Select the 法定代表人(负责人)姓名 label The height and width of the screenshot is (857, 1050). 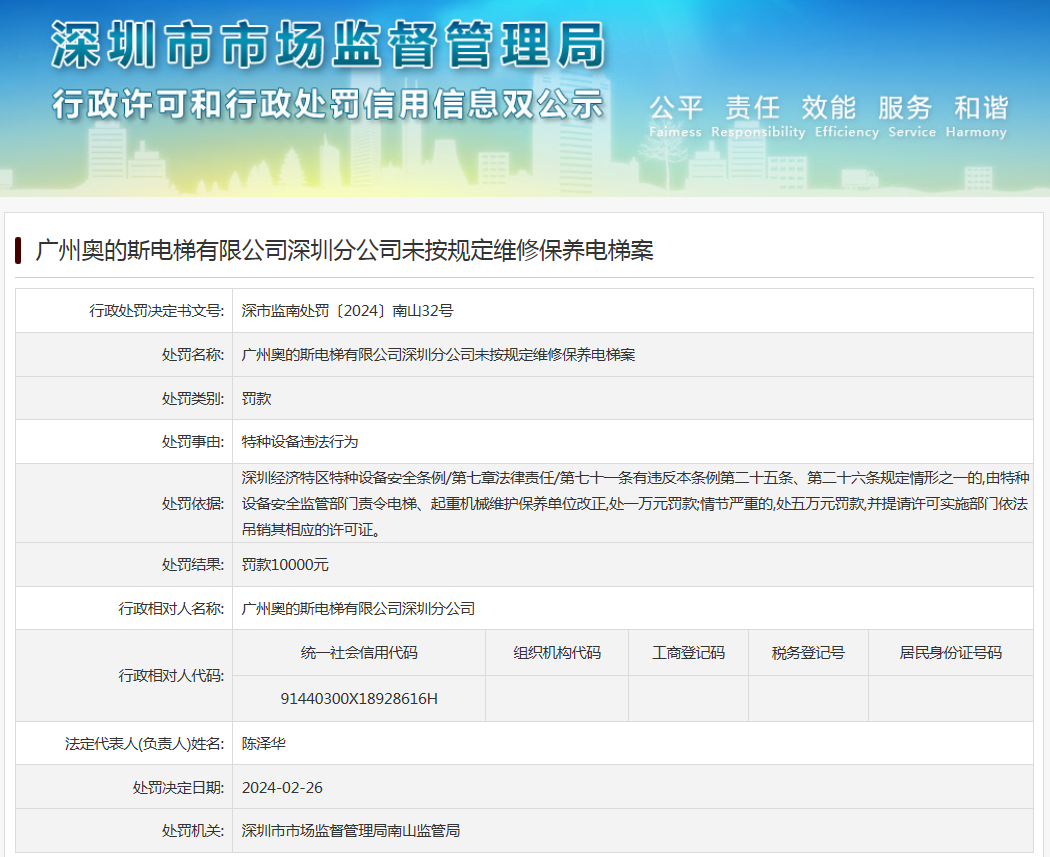[145, 744]
